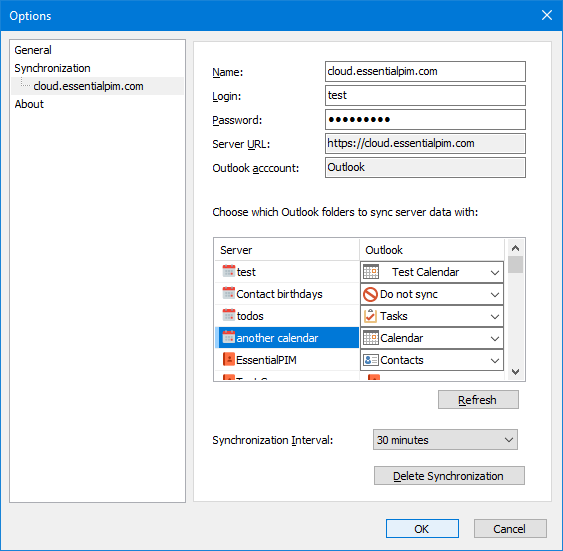Image resolution: width=563 pixels, height=551 pixels.
Task: Select the 'test' server row text
Action: tap(246, 272)
